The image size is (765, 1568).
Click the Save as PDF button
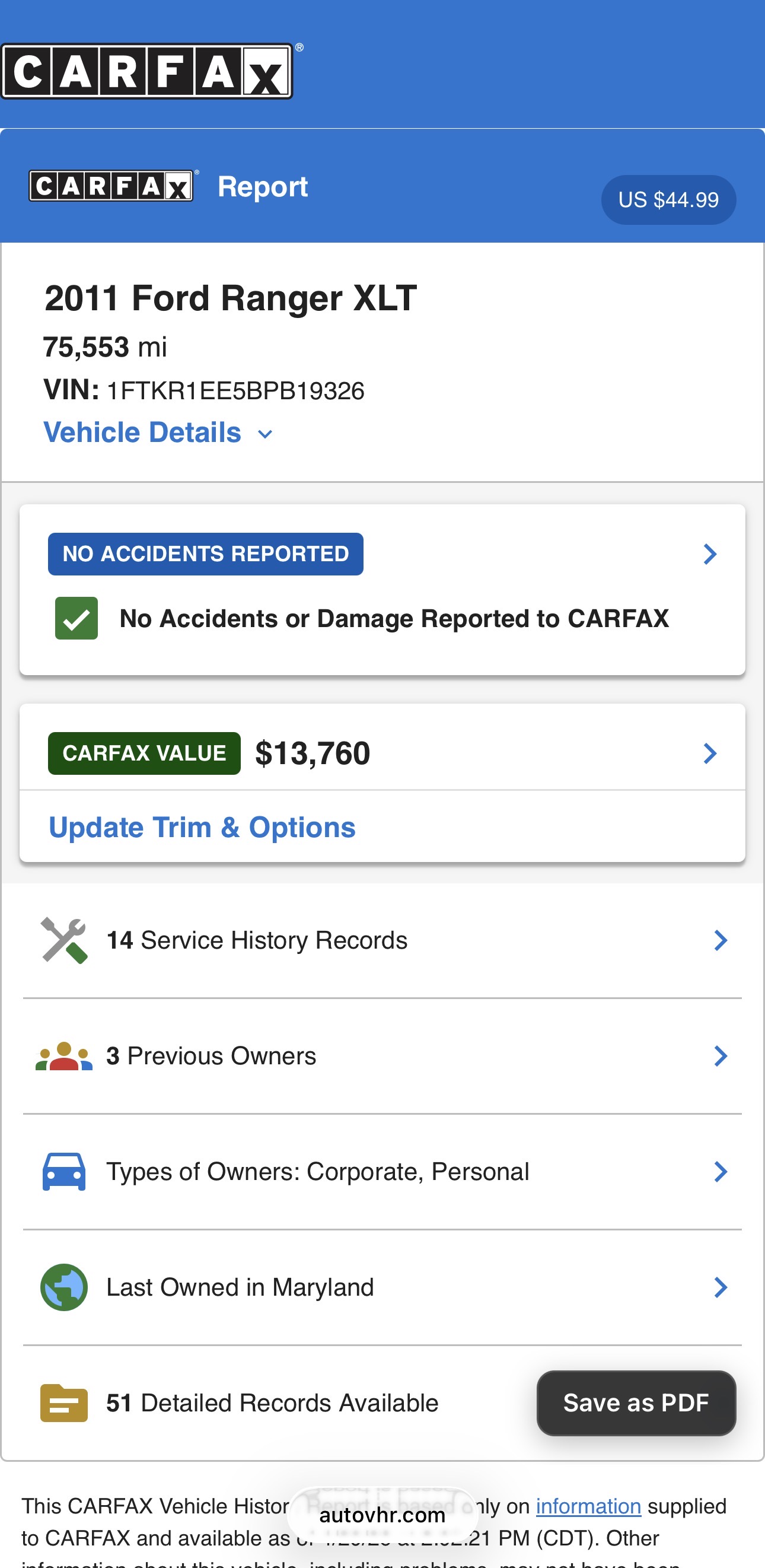(636, 1403)
